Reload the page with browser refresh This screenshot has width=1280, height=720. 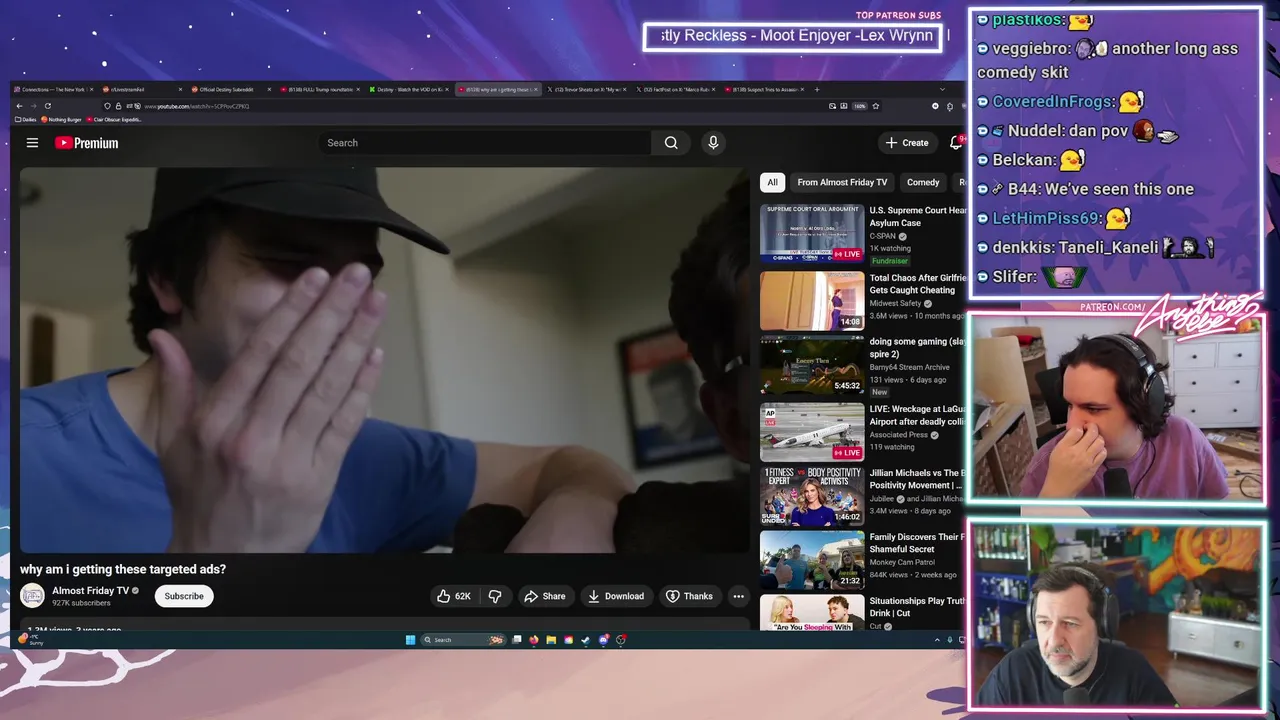click(47, 106)
